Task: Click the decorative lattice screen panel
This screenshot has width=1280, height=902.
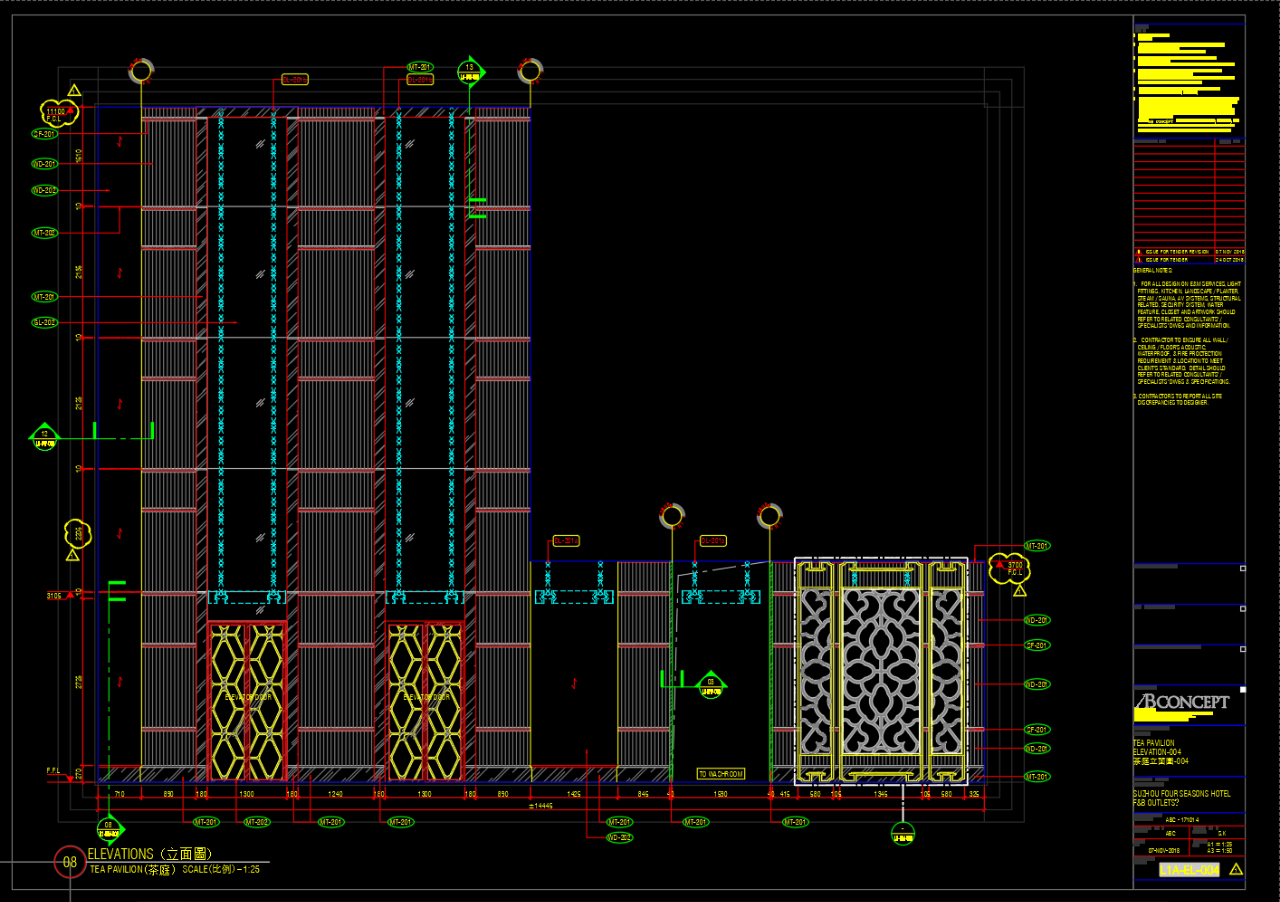Action: tap(881, 670)
